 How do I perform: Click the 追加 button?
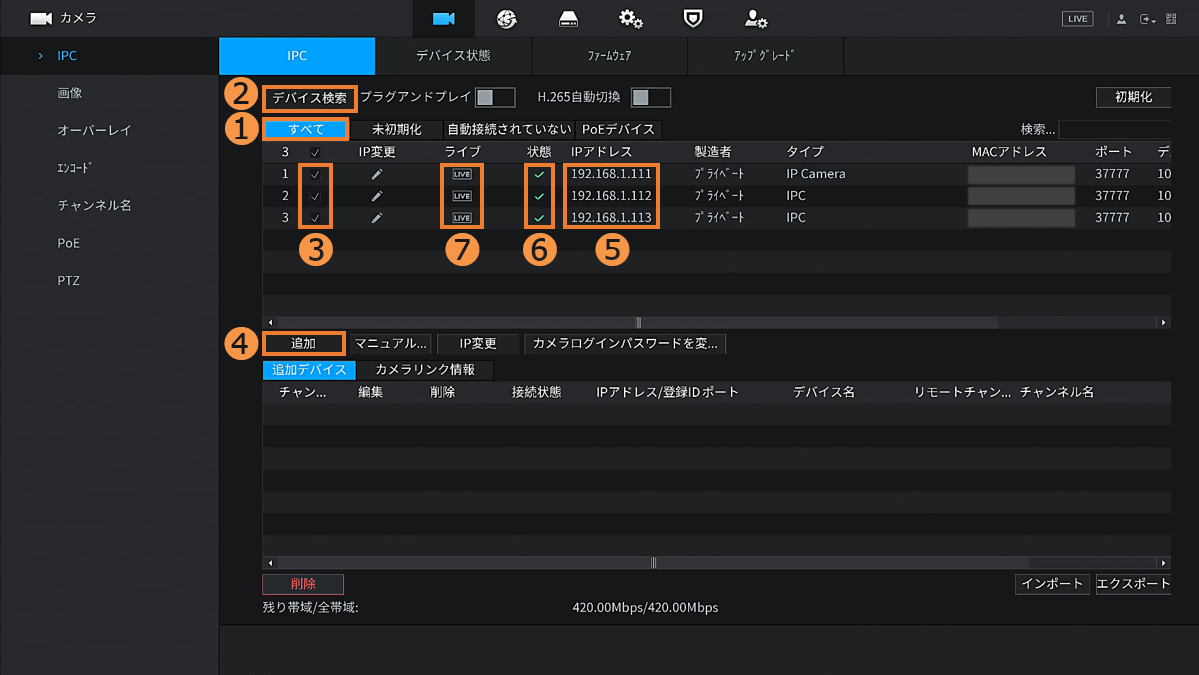[304, 343]
